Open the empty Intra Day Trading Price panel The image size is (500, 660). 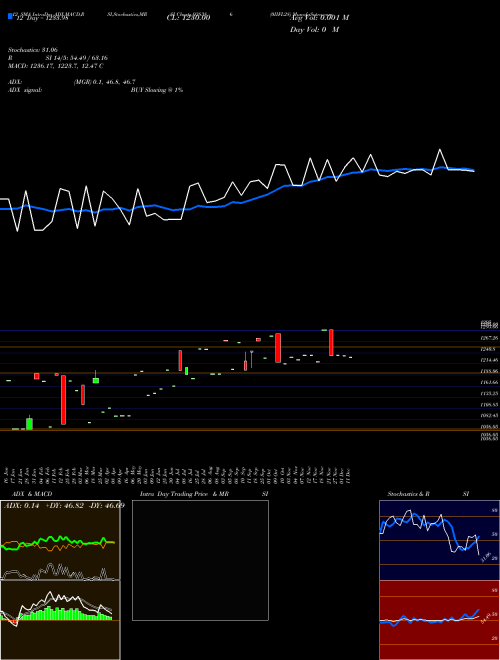click(x=200, y=560)
